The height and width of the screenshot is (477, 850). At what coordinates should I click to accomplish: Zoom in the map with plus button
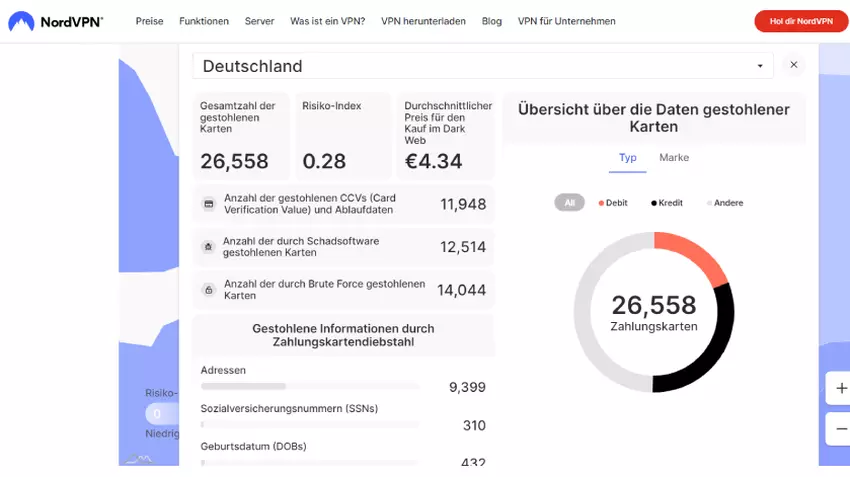click(x=840, y=388)
